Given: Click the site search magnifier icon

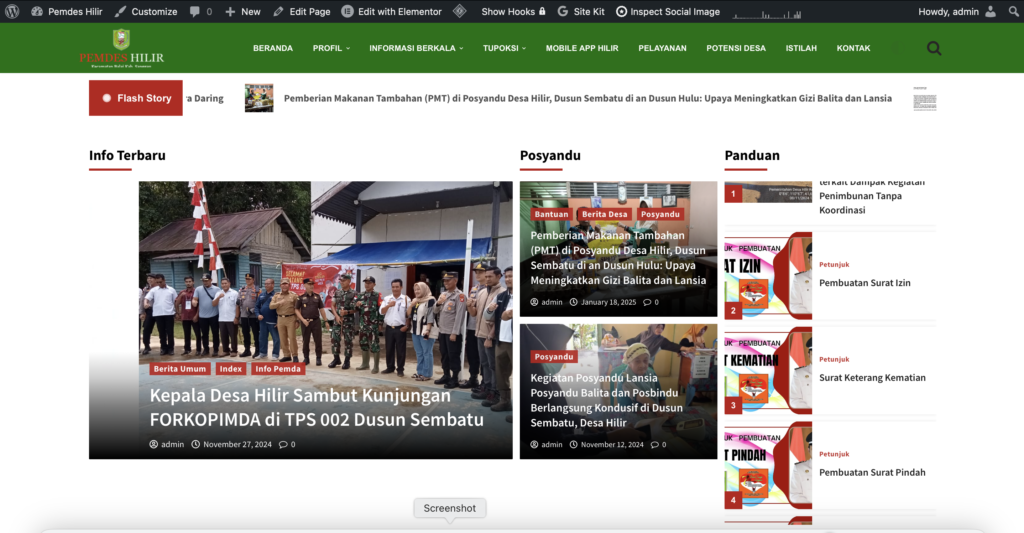Looking at the screenshot, I should tap(935, 48).
